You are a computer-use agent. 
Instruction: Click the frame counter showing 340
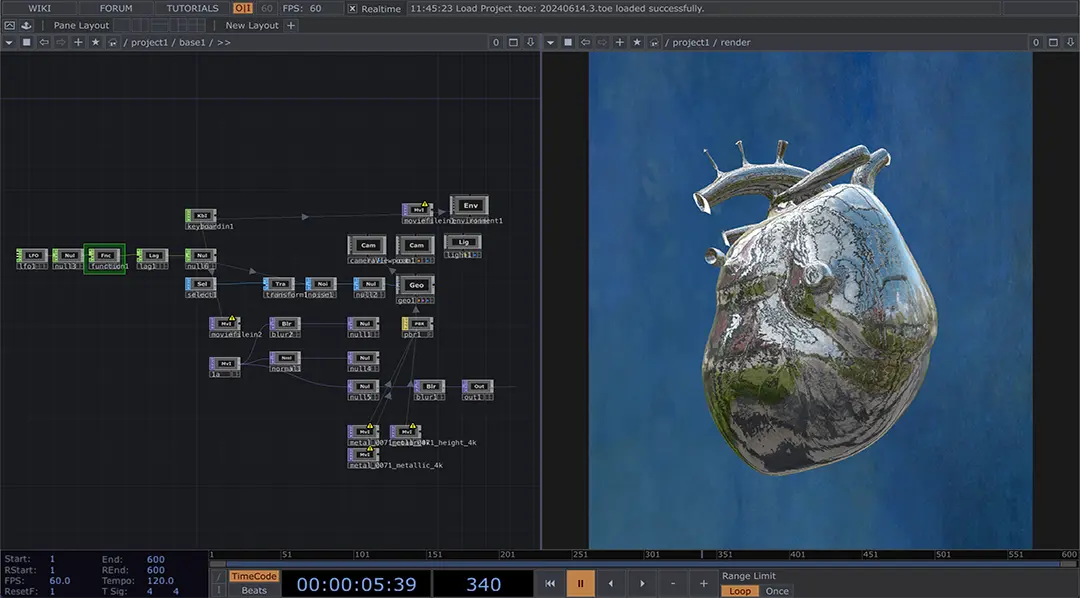484,584
